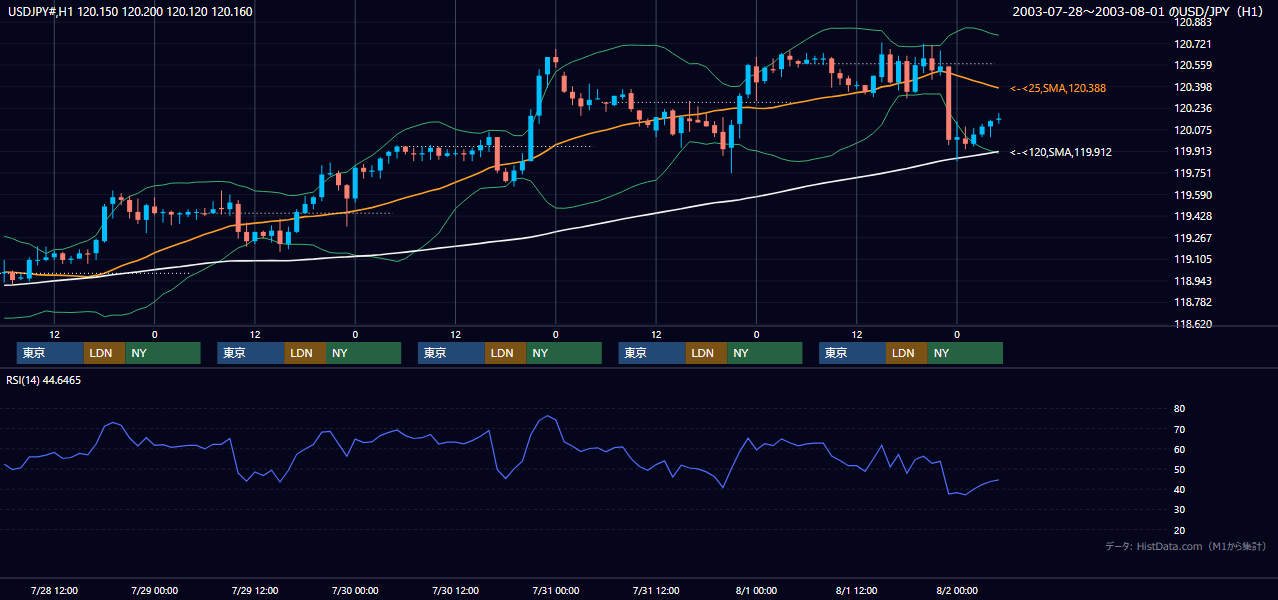This screenshot has height=600, width=1278.
Task: Click RSI scale value 30
Action: [1179, 510]
